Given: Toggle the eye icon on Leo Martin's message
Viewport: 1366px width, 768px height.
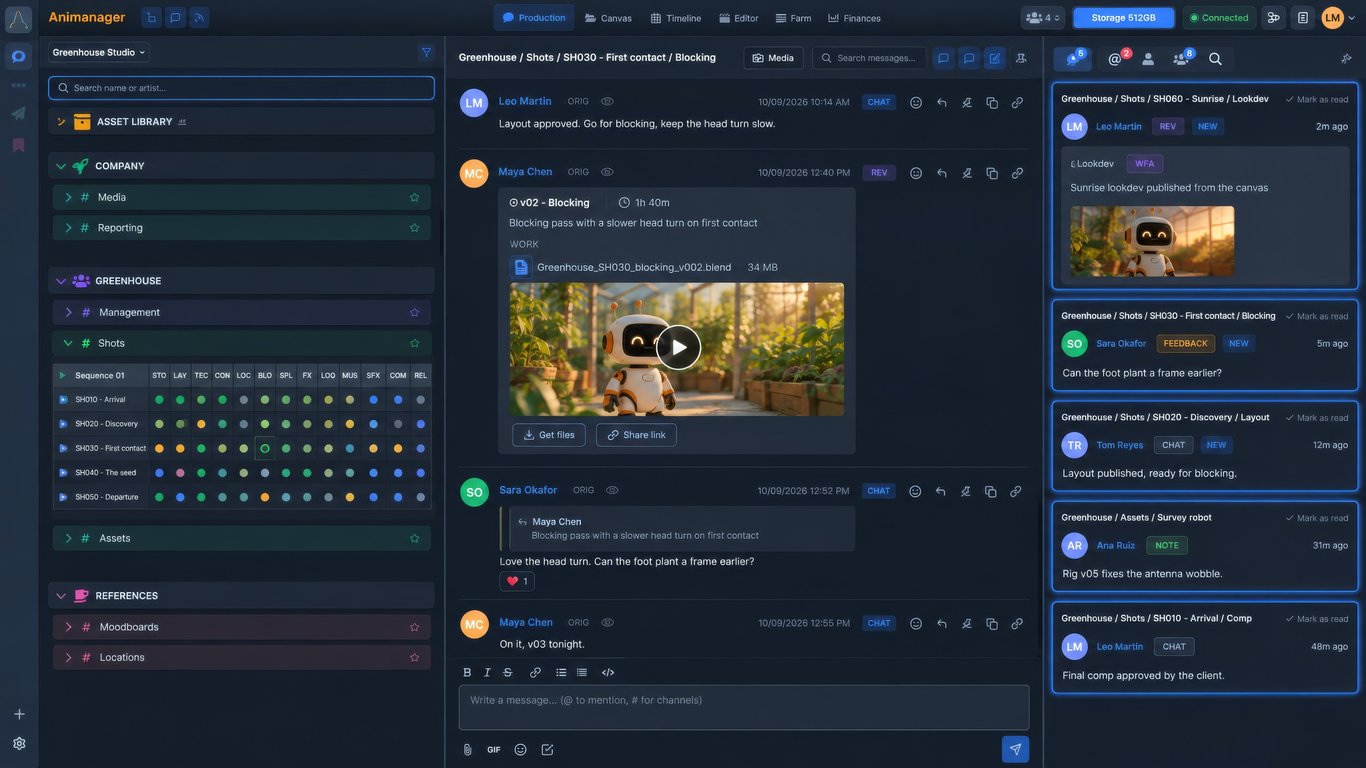Looking at the screenshot, I should coord(607,101).
